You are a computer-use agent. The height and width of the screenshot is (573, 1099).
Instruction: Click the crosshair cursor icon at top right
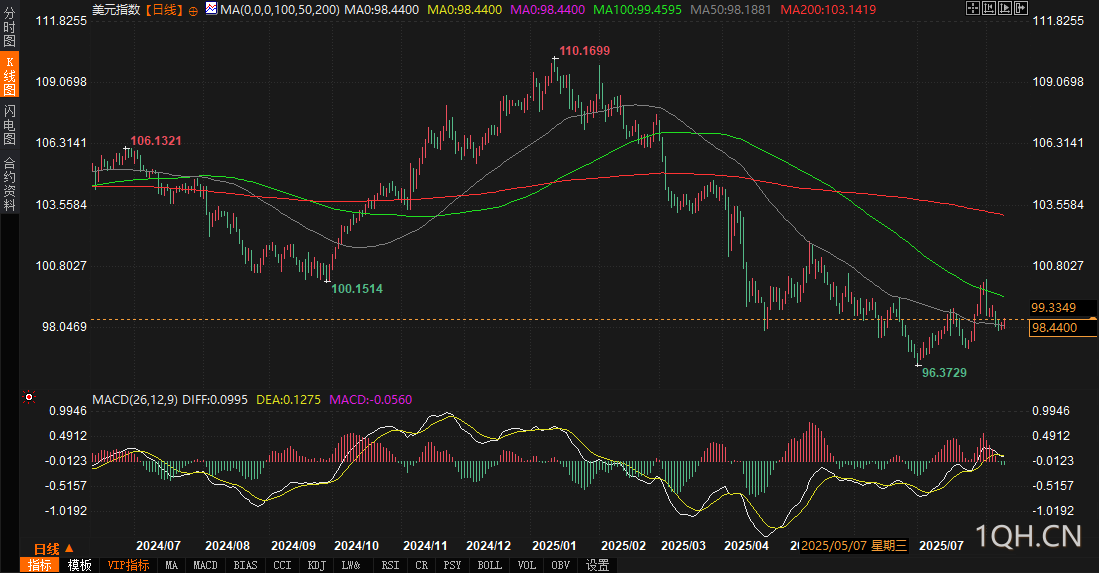pyautogui.click(x=974, y=9)
